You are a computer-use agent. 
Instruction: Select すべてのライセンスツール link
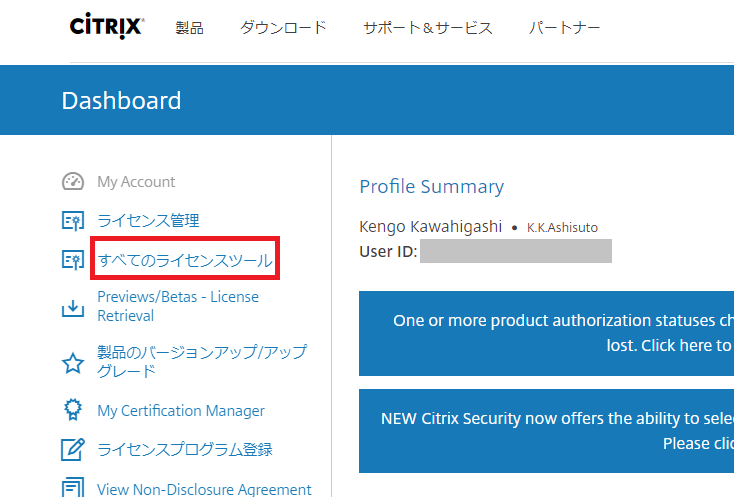coord(184,261)
